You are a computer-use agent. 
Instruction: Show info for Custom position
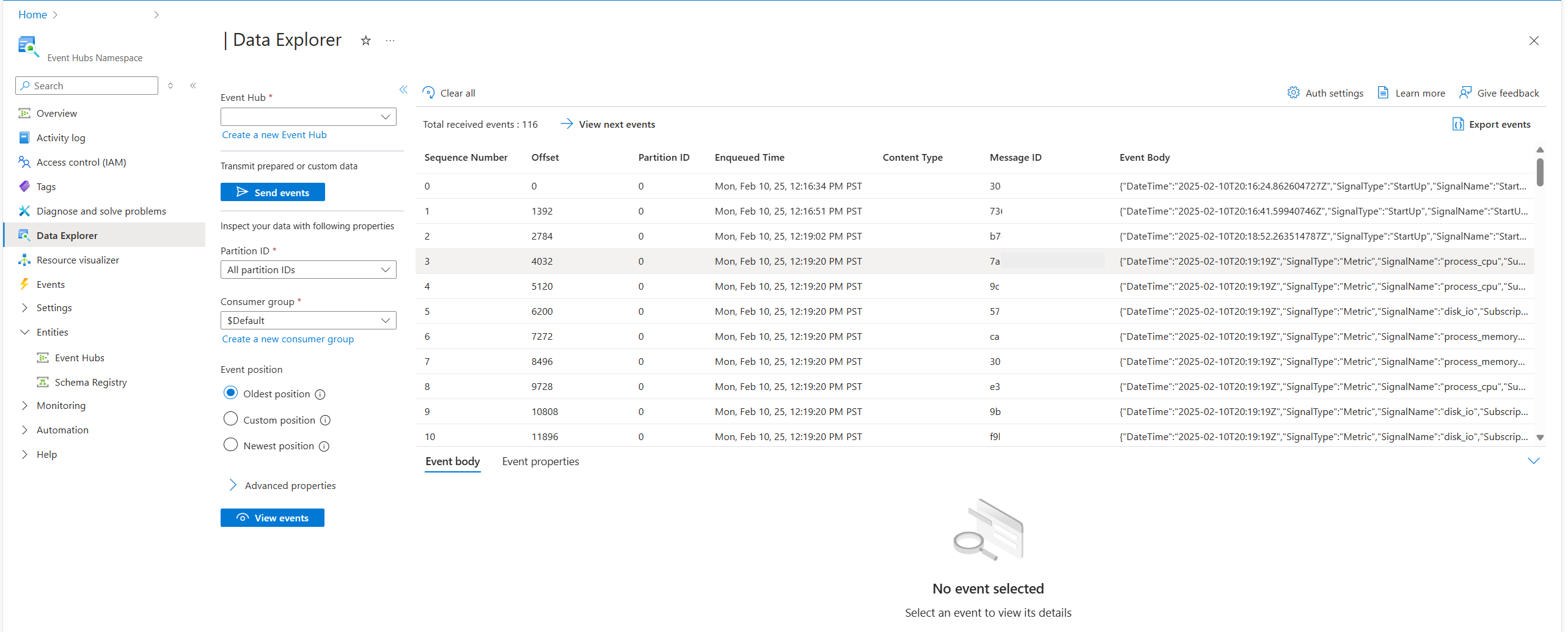[x=325, y=420]
